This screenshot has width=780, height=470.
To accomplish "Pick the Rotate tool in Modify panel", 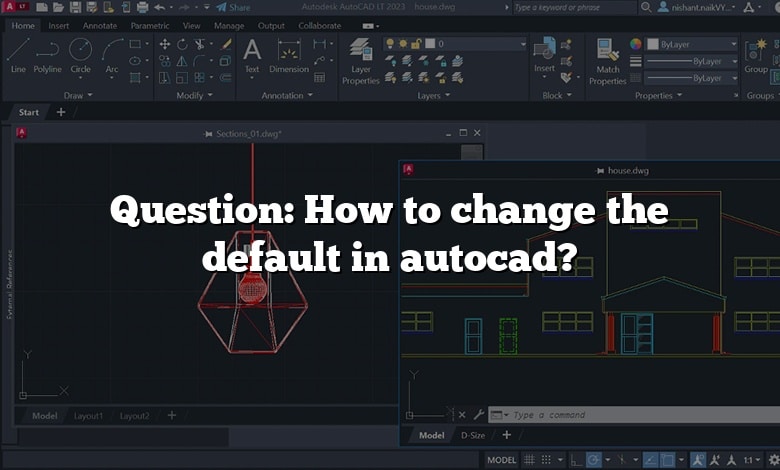I will (182, 44).
